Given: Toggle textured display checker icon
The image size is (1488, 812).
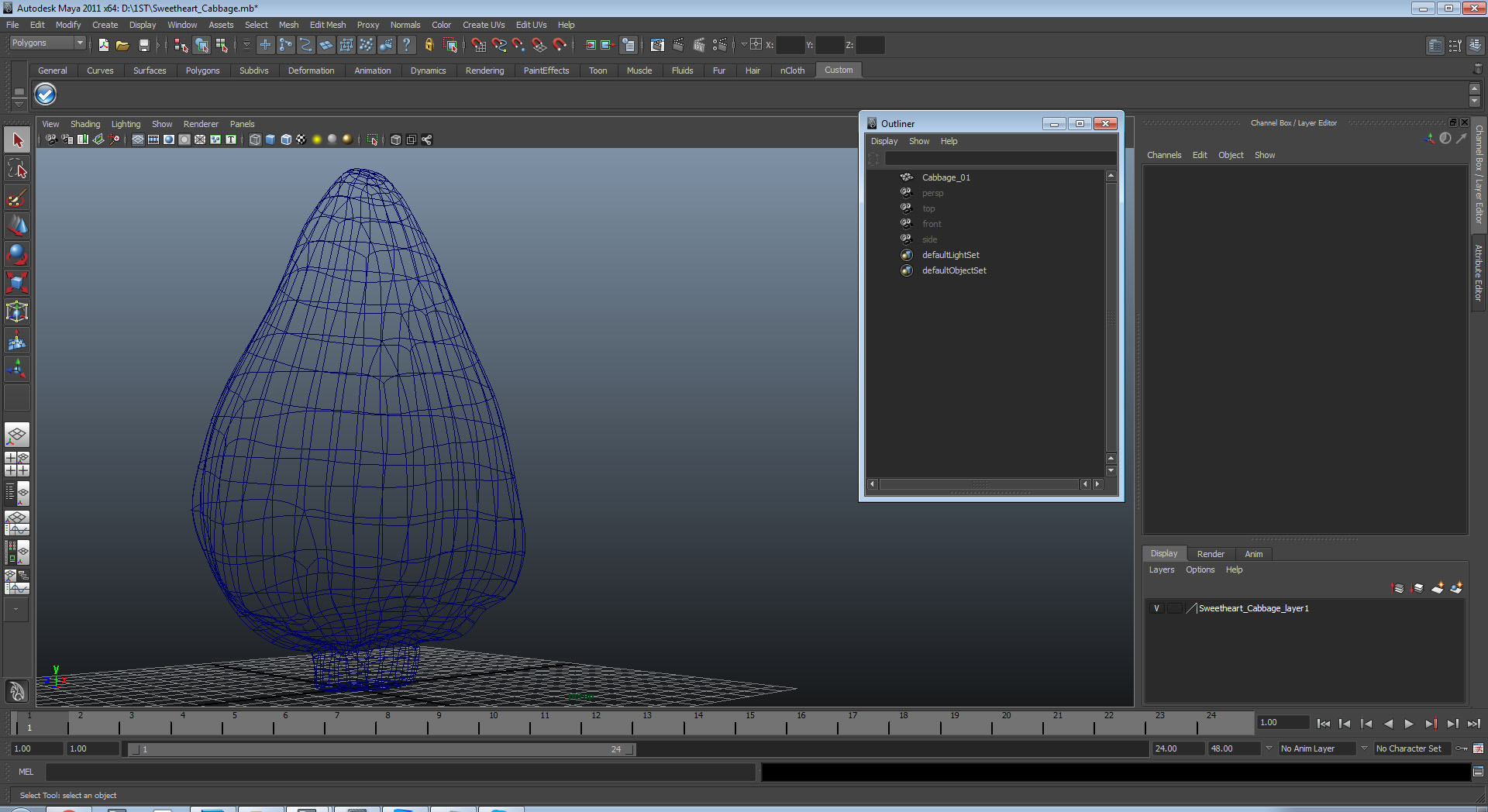Looking at the screenshot, I should pos(301,139).
